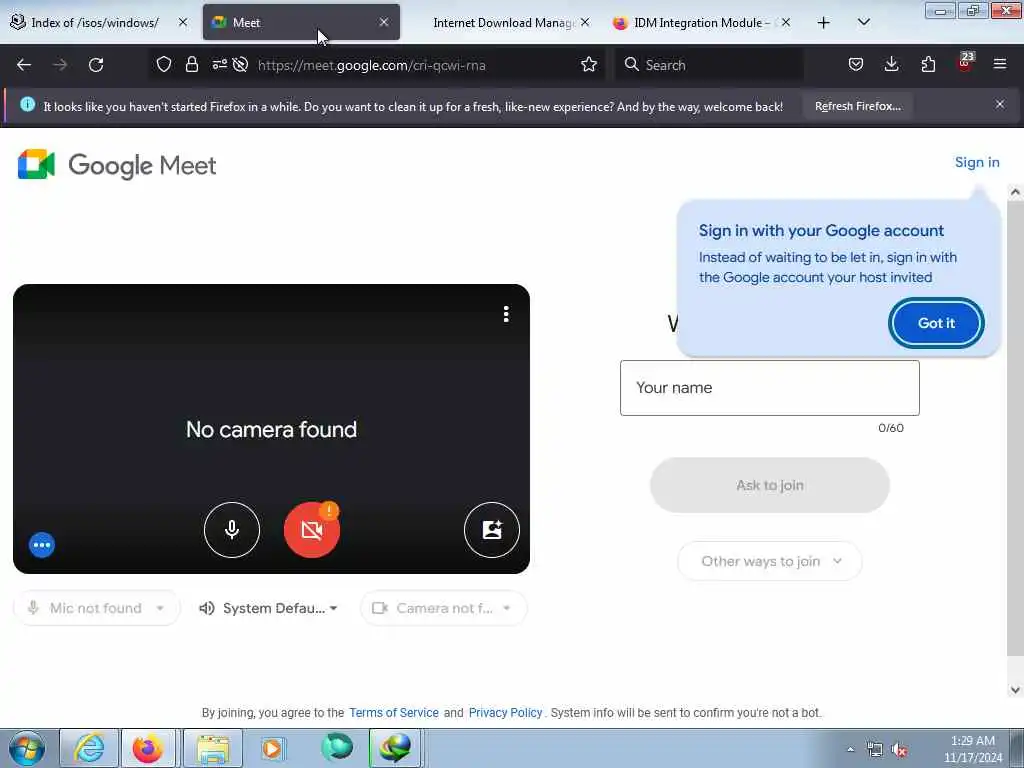
Task: Open the three-dot menu in the video preview
Action: 506,314
